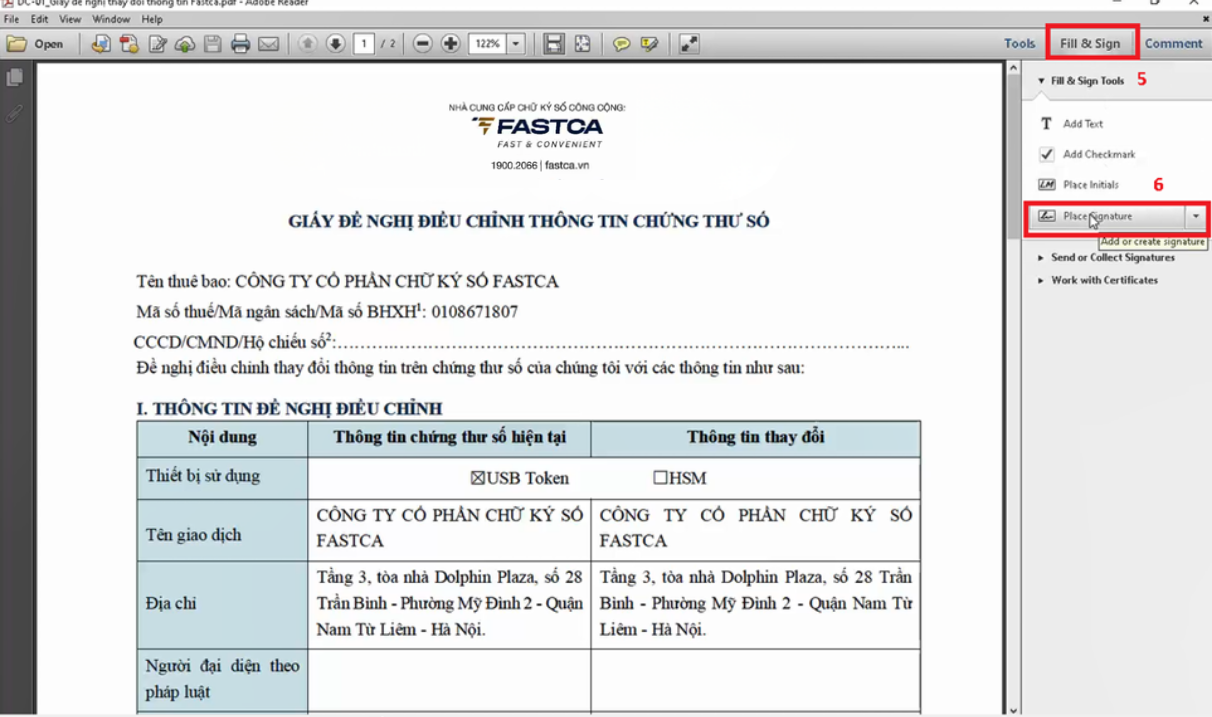Open the attachments paperclip panel
Viewport: 1212px width, 717px height.
point(14,114)
